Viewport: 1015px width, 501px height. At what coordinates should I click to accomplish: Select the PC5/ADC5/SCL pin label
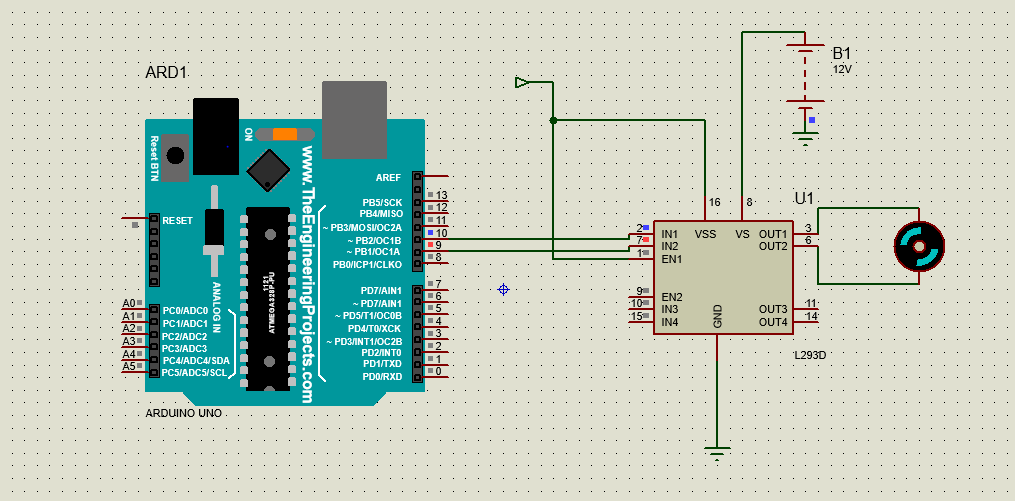(194, 373)
